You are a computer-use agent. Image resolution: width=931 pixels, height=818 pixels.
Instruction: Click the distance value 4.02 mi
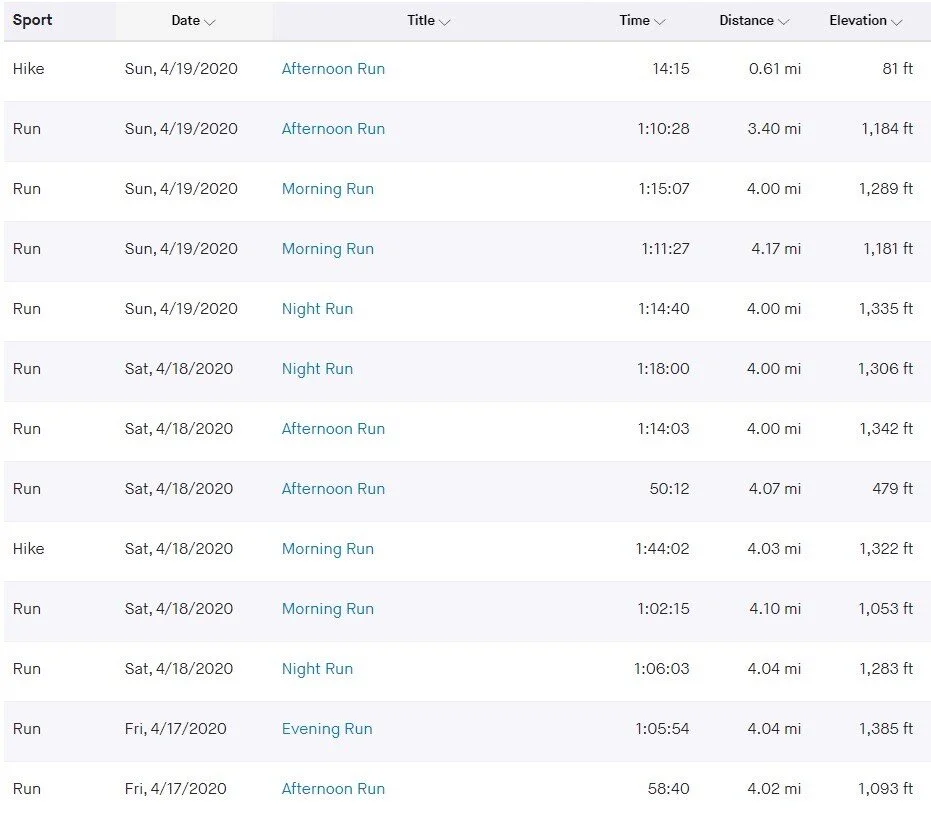click(x=774, y=789)
